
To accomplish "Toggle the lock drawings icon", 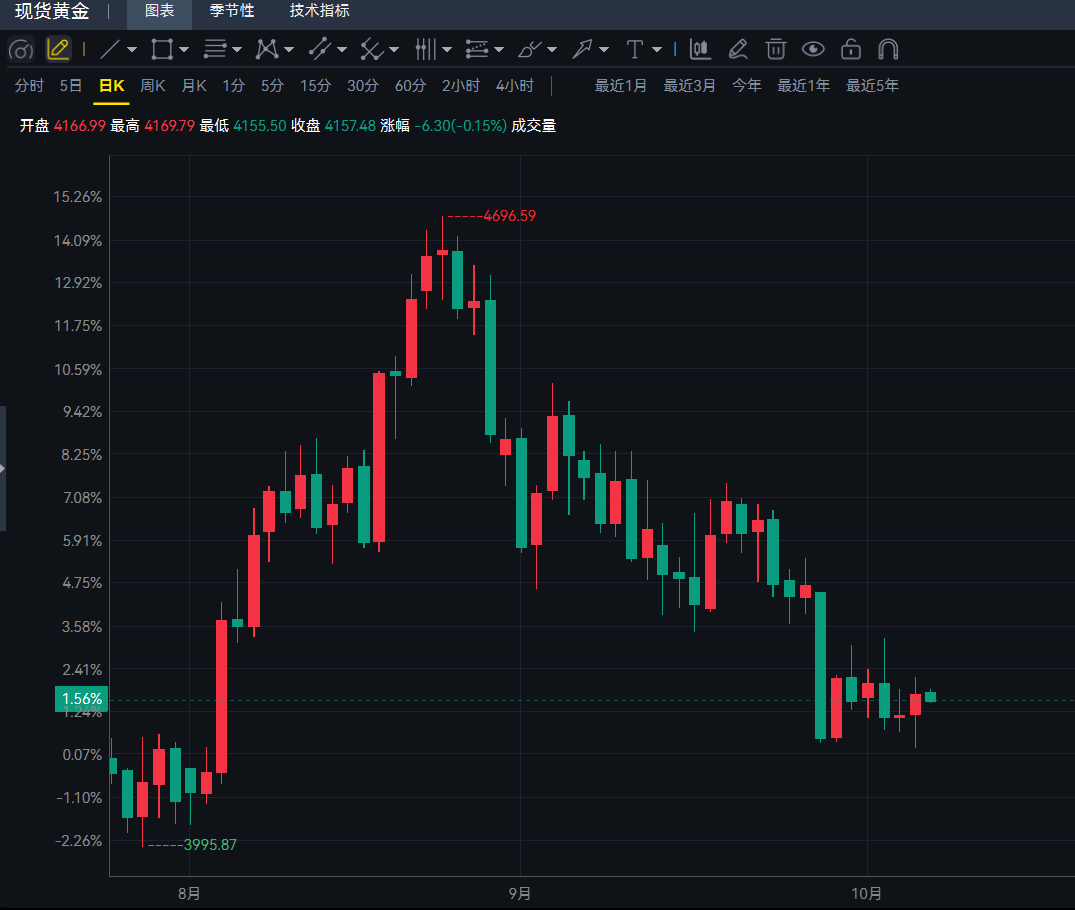I will coord(851,49).
